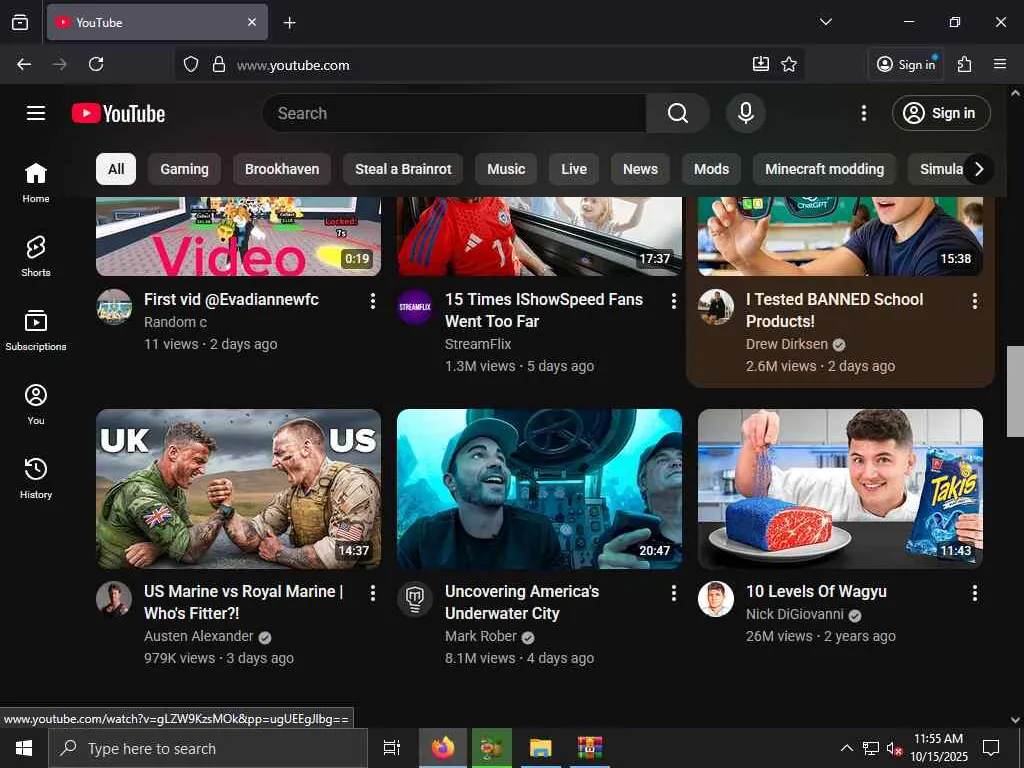Start voice search with the microphone icon
The image size is (1024, 768).
click(x=746, y=113)
